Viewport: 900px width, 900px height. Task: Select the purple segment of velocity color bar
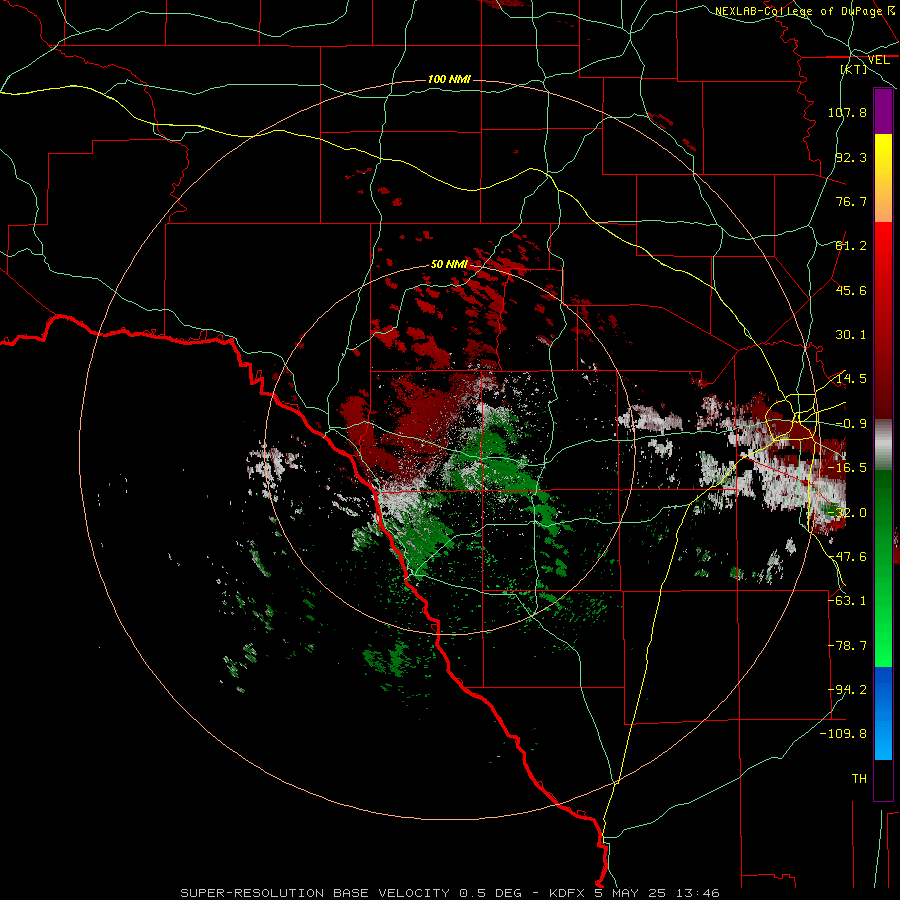pos(883,111)
